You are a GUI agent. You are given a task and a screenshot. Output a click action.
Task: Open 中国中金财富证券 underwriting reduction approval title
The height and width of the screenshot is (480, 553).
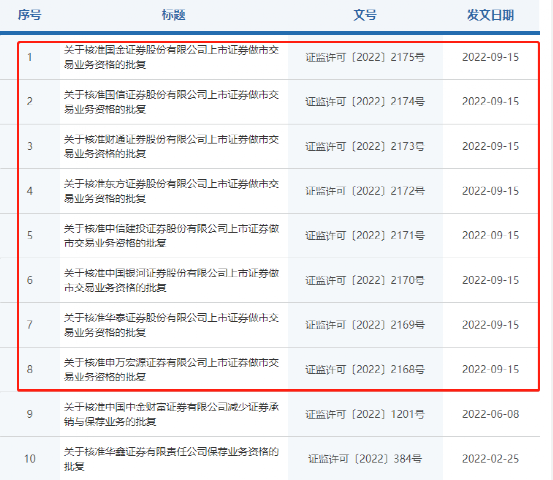click(x=171, y=414)
